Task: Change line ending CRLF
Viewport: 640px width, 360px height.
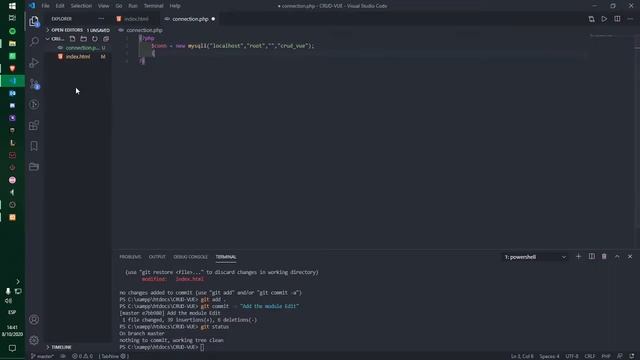Action: 590,356
